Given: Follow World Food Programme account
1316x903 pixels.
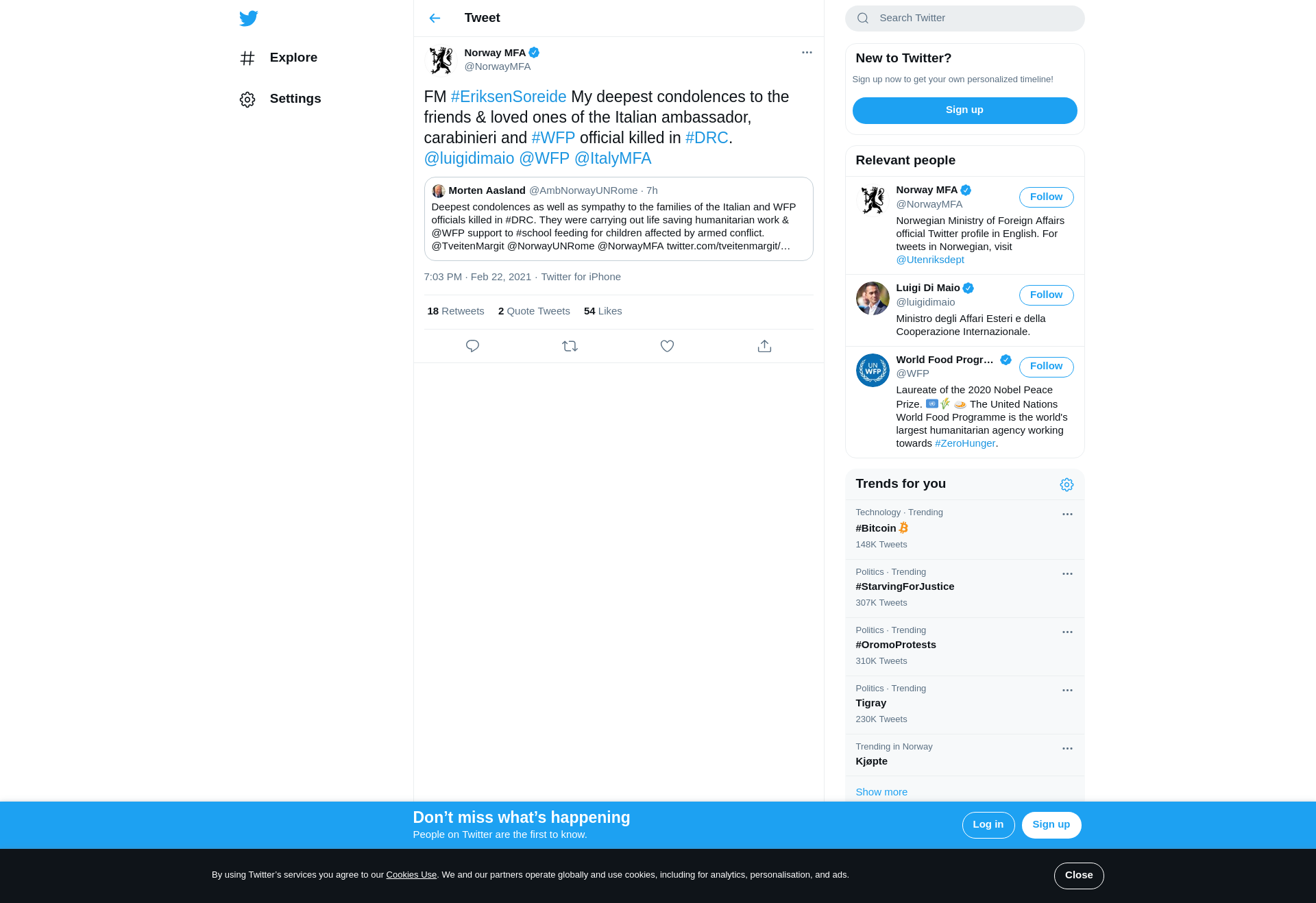Looking at the screenshot, I should coord(1046,367).
